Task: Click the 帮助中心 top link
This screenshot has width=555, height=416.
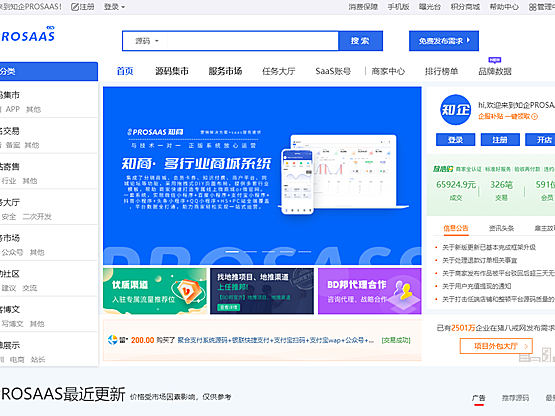Action: (504, 7)
